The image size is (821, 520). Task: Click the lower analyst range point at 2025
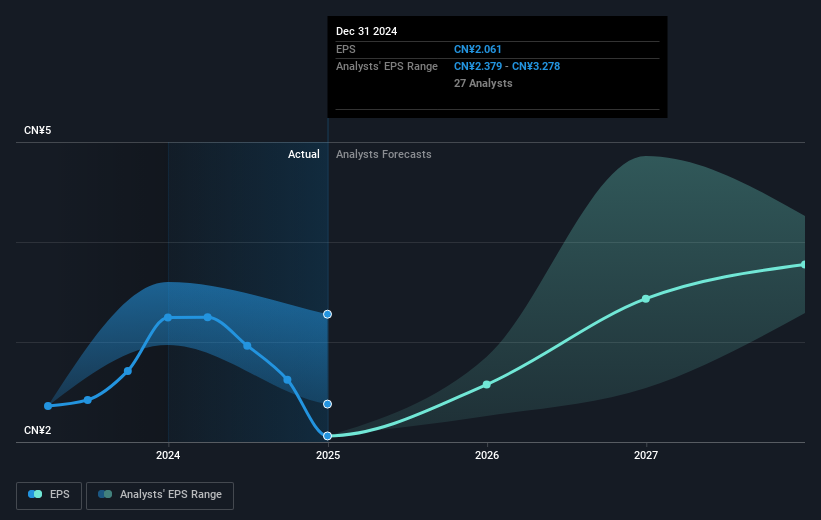point(327,404)
